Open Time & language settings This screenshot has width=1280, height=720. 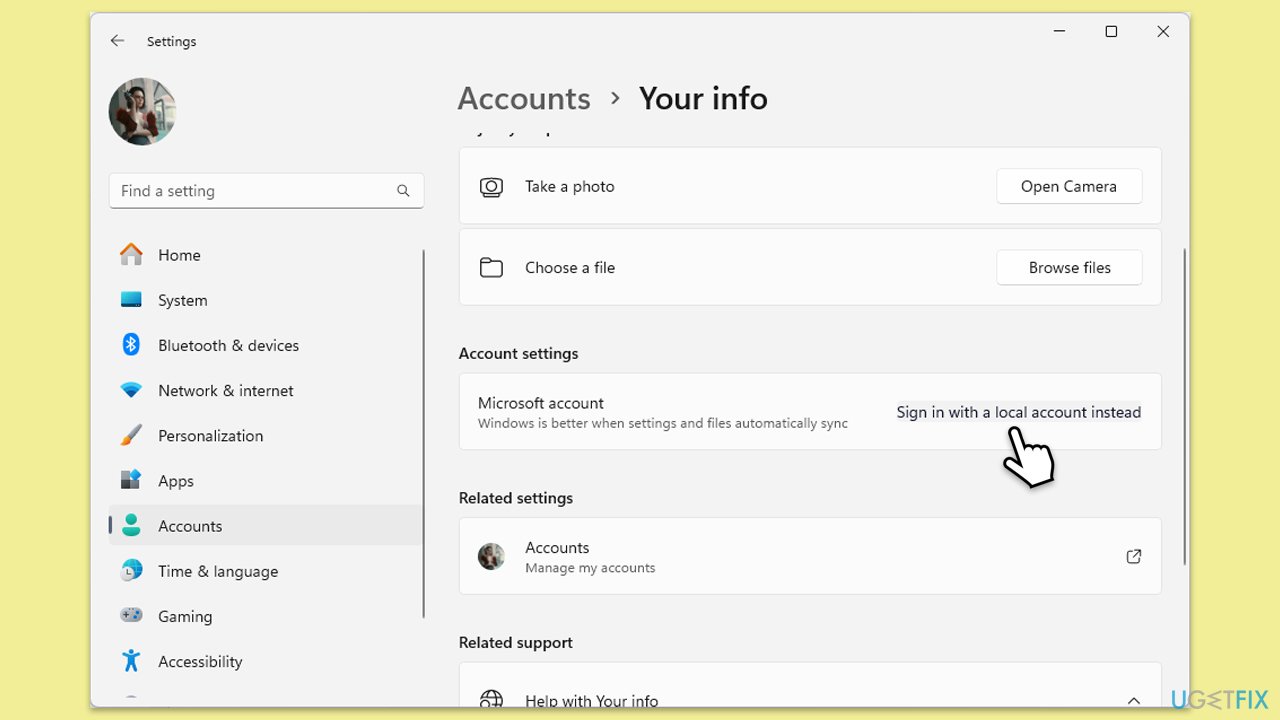[x=266, y=571]
